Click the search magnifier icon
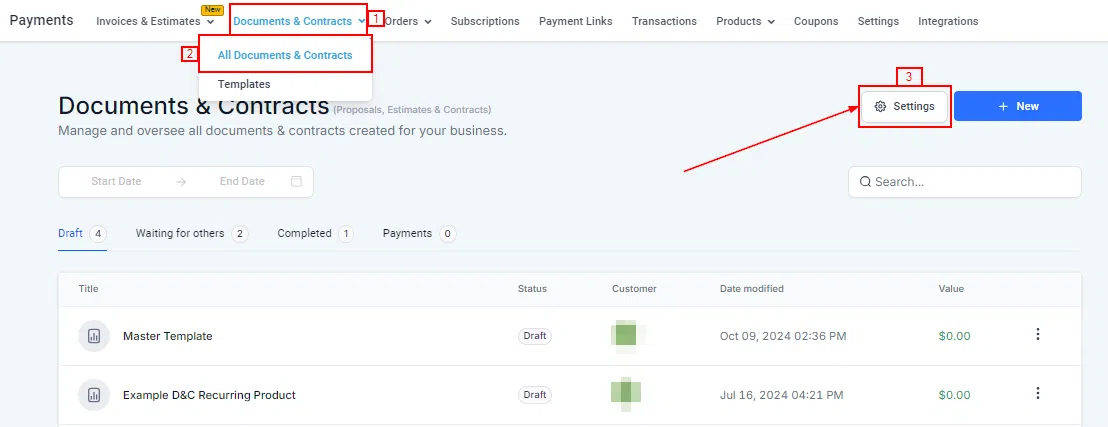Viewport: 1108px width, 427px height. coord(865,182)
